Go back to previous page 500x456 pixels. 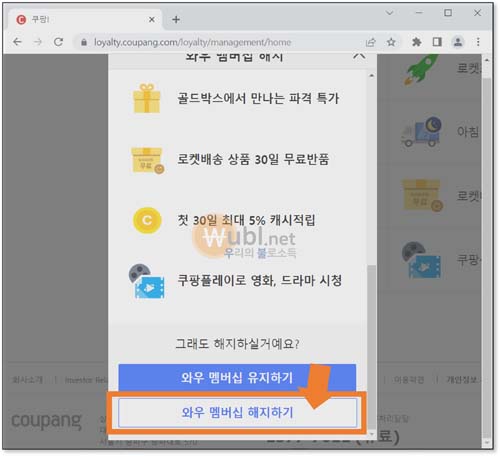pyautogui.click(x=17, y=42)
